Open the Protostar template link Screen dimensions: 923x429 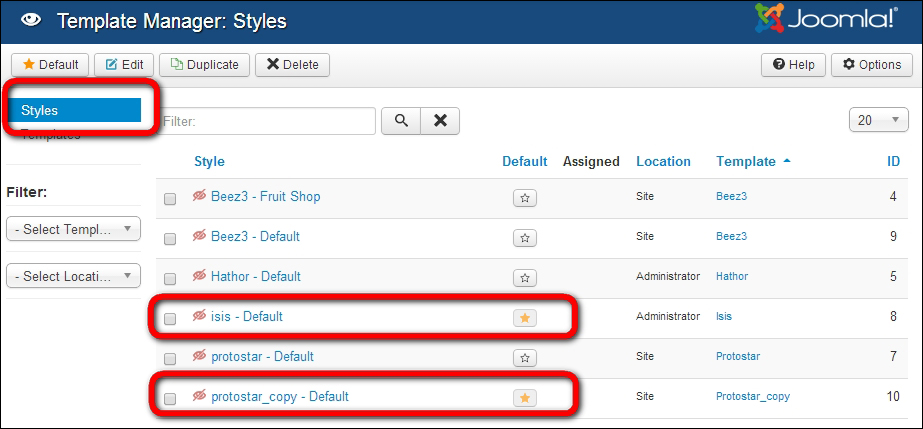click(738, 357)
